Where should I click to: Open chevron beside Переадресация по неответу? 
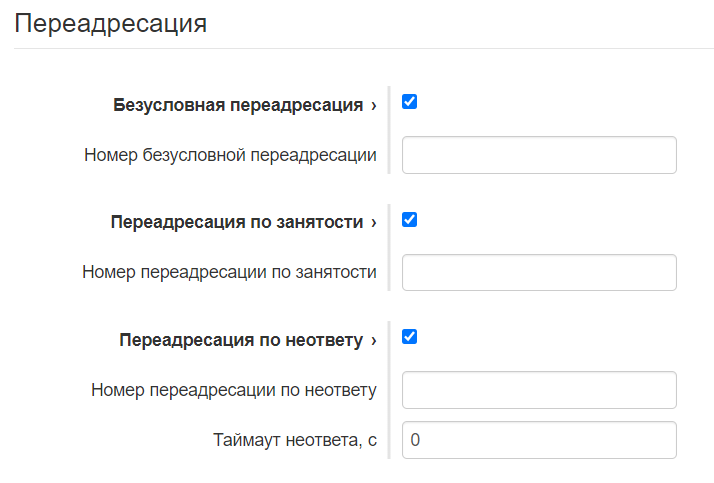point(373,340)
